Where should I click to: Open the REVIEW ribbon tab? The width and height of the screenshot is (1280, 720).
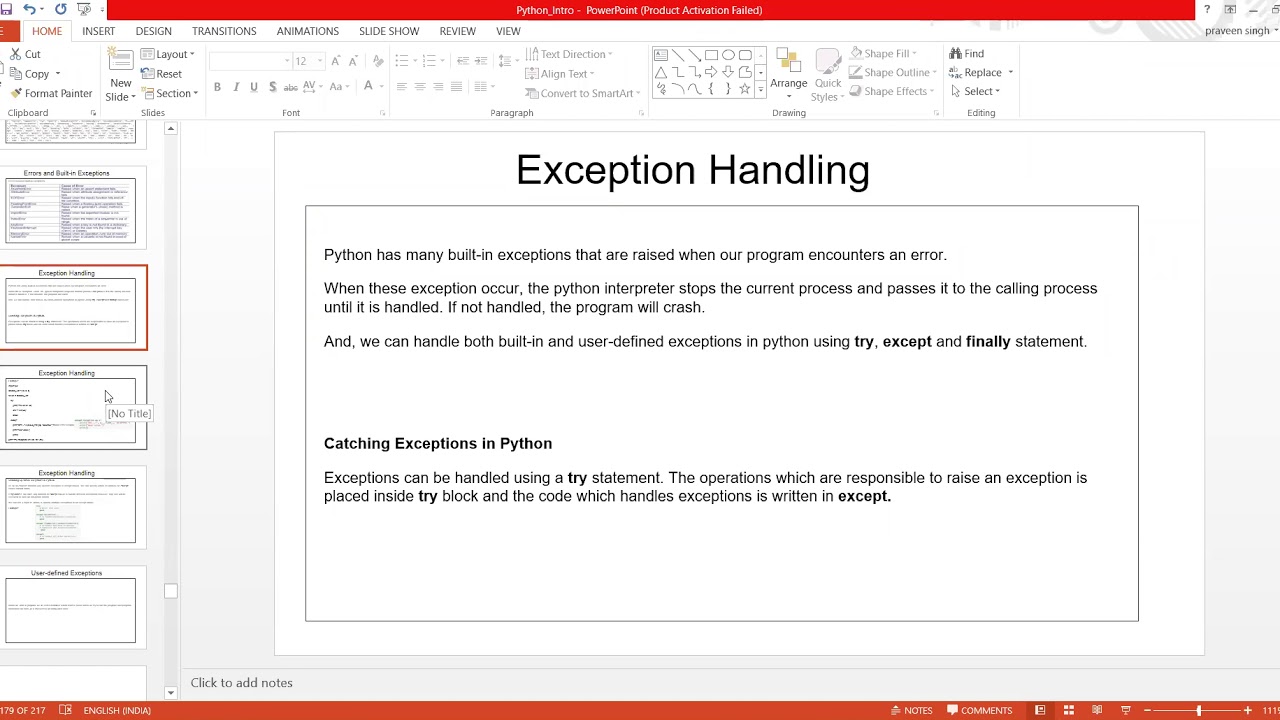(x=457, y=31)
